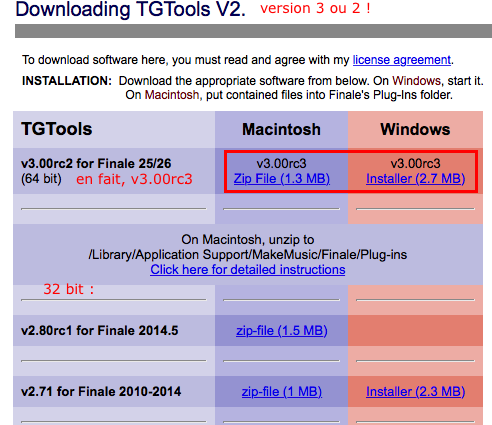Click the 'TGTools' table header

click(57, 129)
